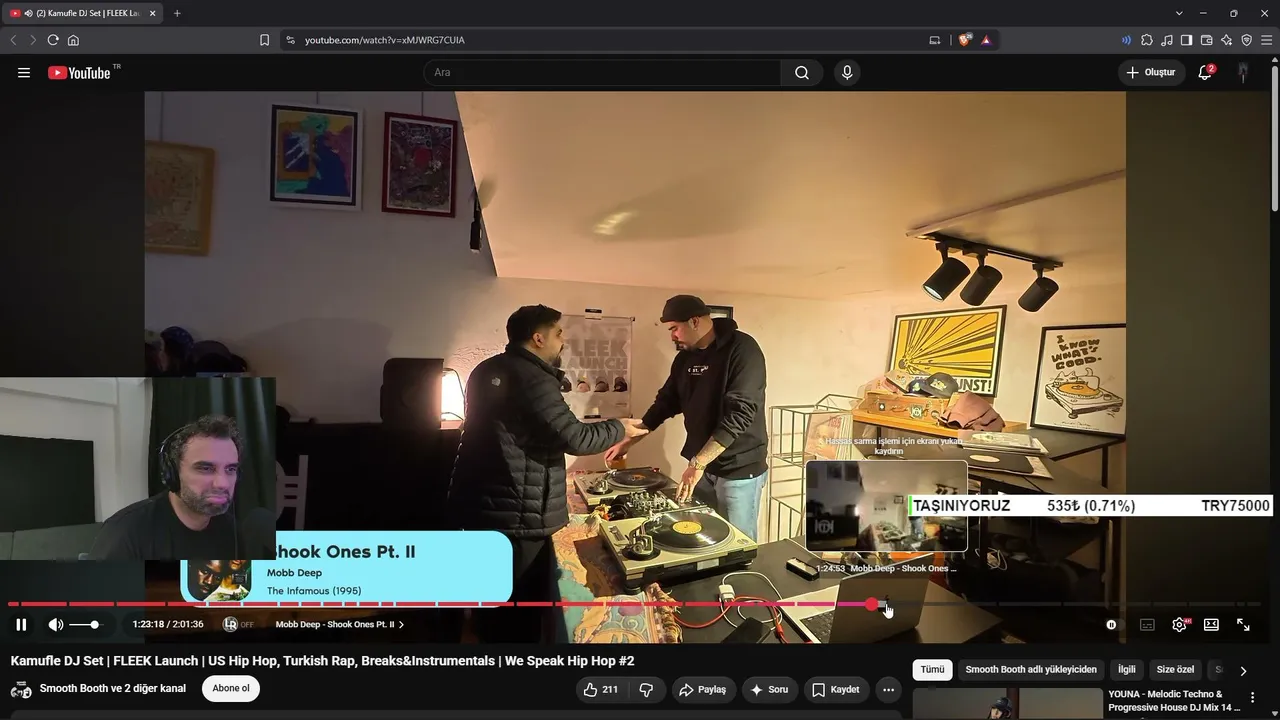Viewport: 1280px width, 720px height.
Task: Open the install app icon in address bar
Action: tap(935, 40)
